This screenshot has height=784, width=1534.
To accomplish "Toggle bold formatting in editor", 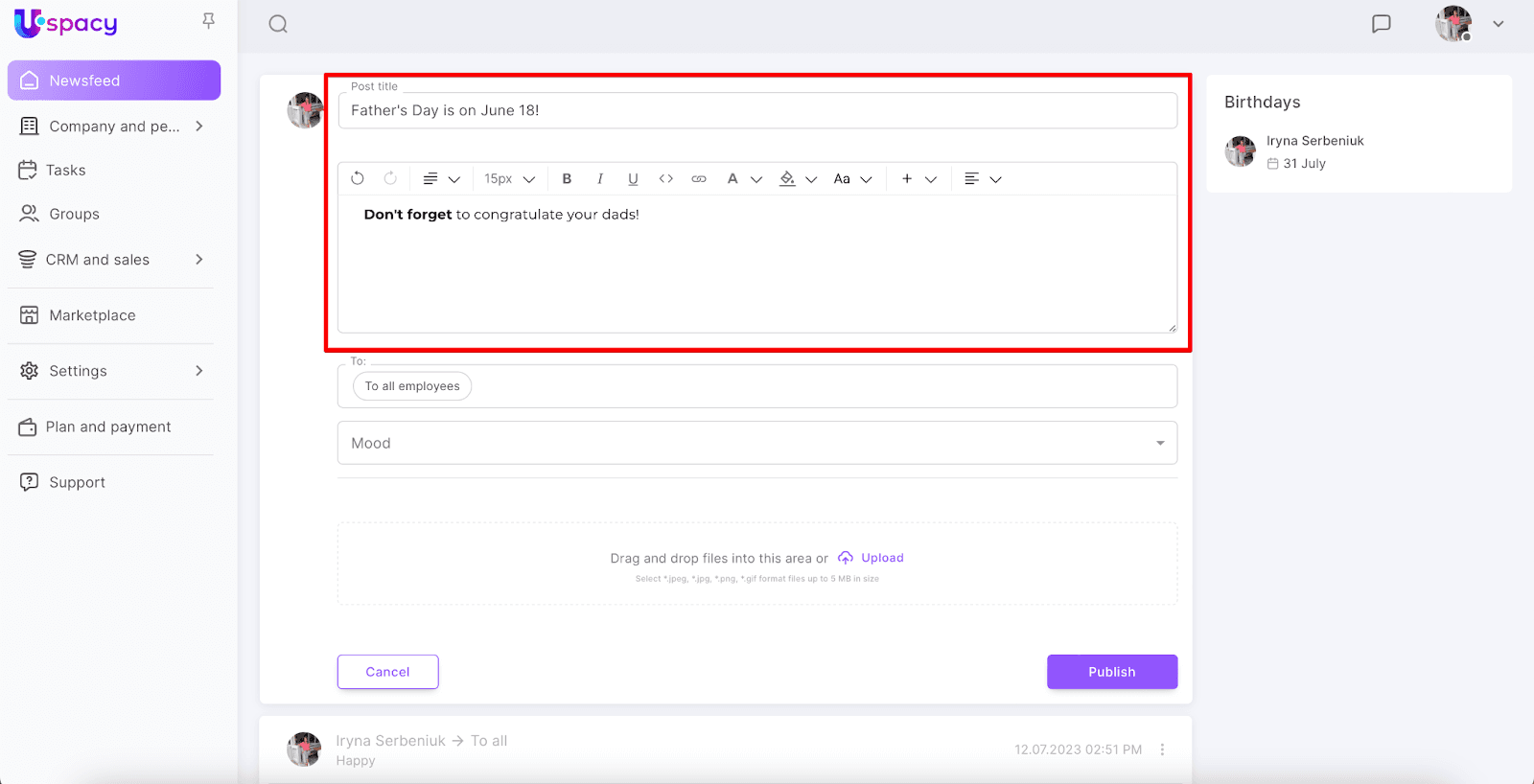I will click(x=567, y=178).
